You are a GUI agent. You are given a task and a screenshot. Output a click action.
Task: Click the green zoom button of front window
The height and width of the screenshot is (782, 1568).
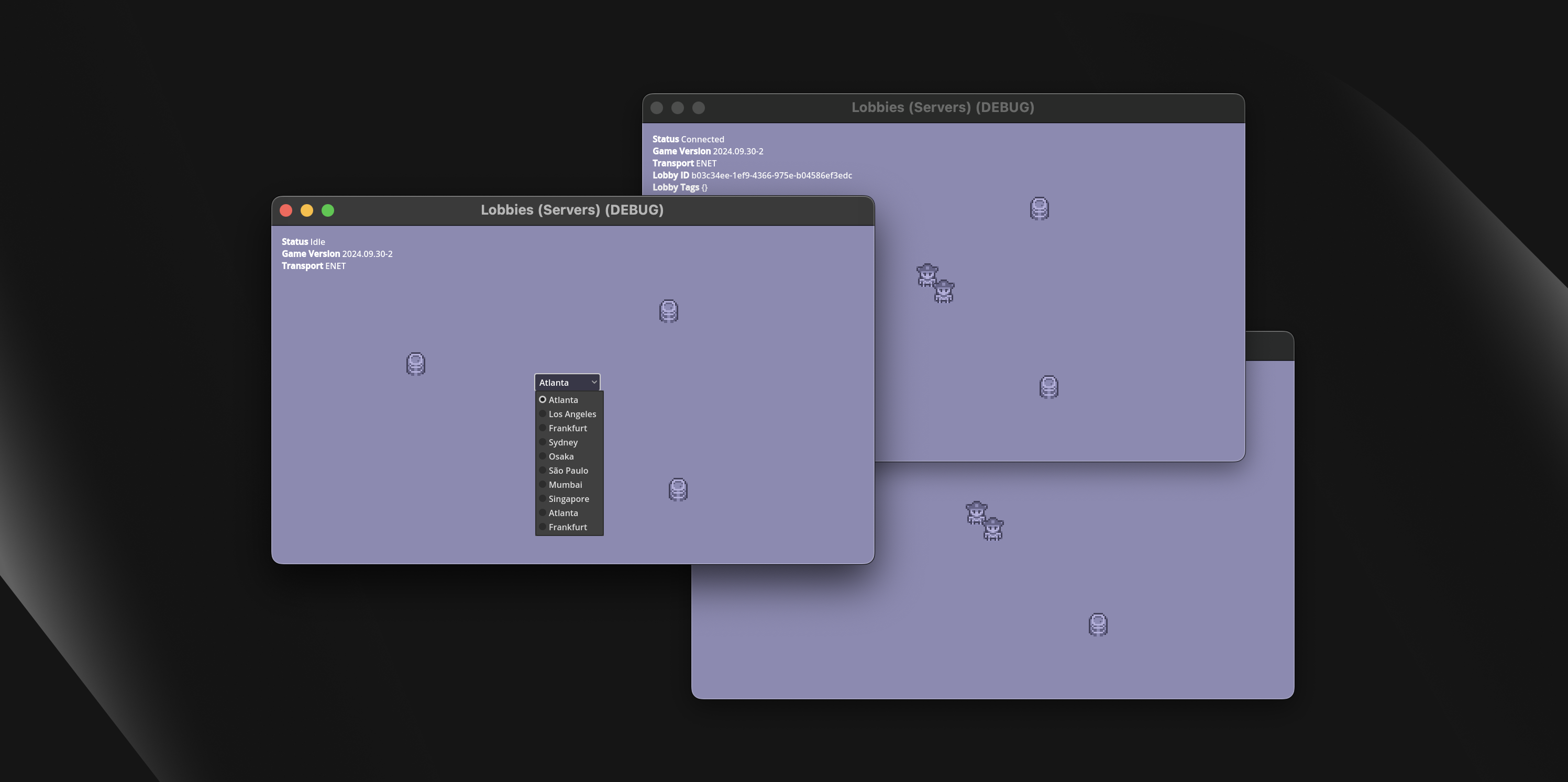[x=327, y=210]
